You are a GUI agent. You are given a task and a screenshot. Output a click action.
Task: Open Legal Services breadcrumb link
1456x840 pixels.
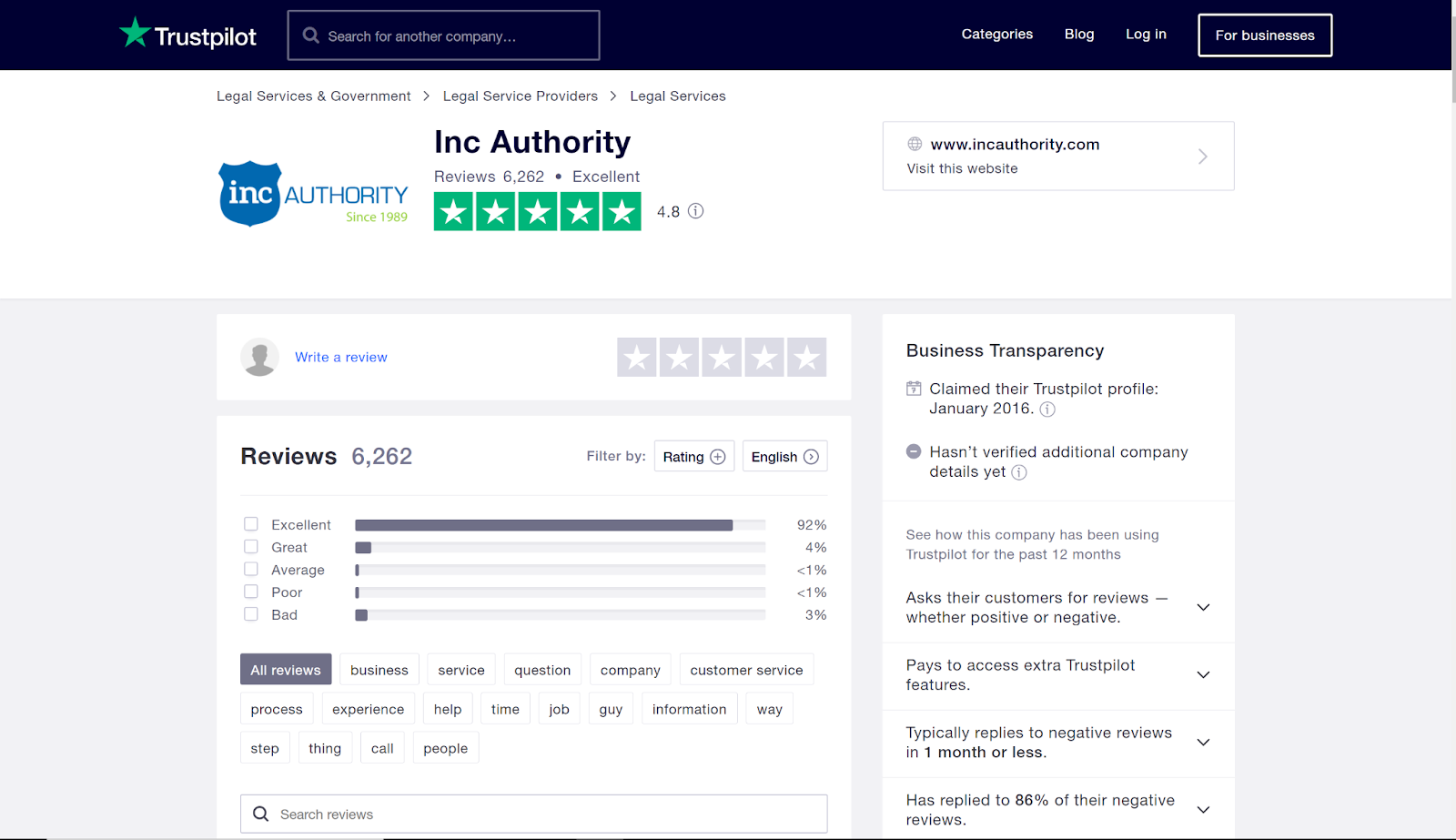click(x=678, y=96)
